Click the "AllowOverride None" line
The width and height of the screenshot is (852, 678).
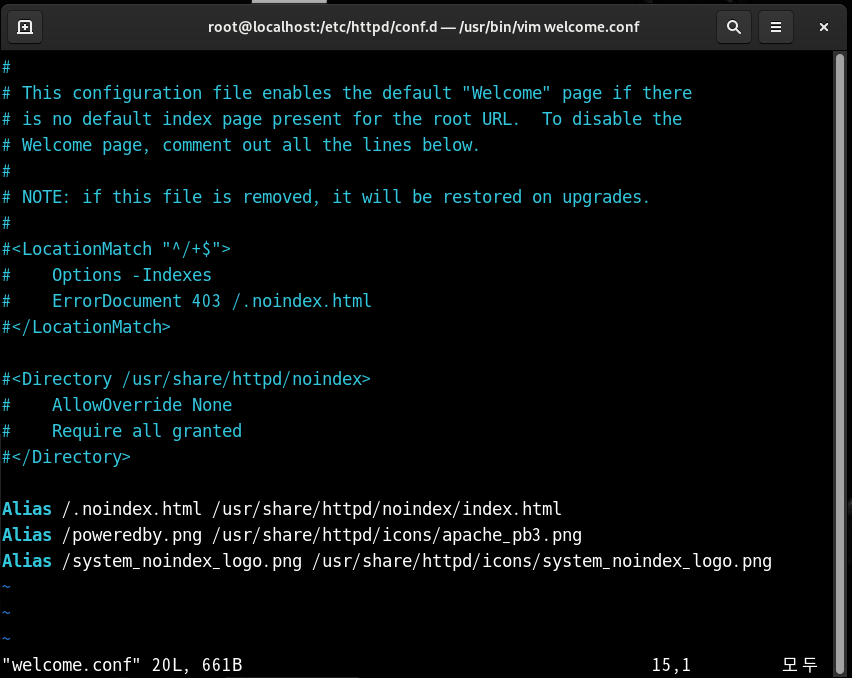(117, 405)
